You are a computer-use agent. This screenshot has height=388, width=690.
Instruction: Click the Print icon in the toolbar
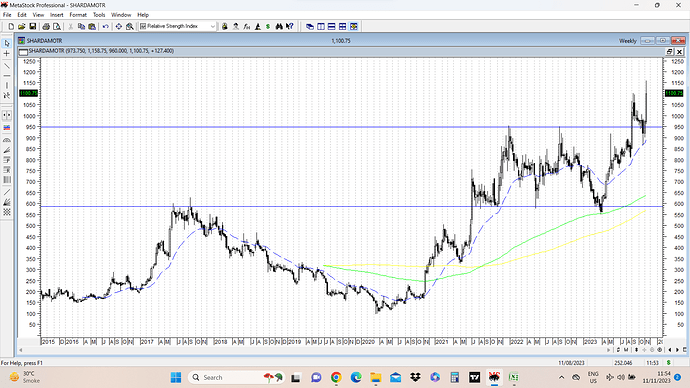click(46, 26)
